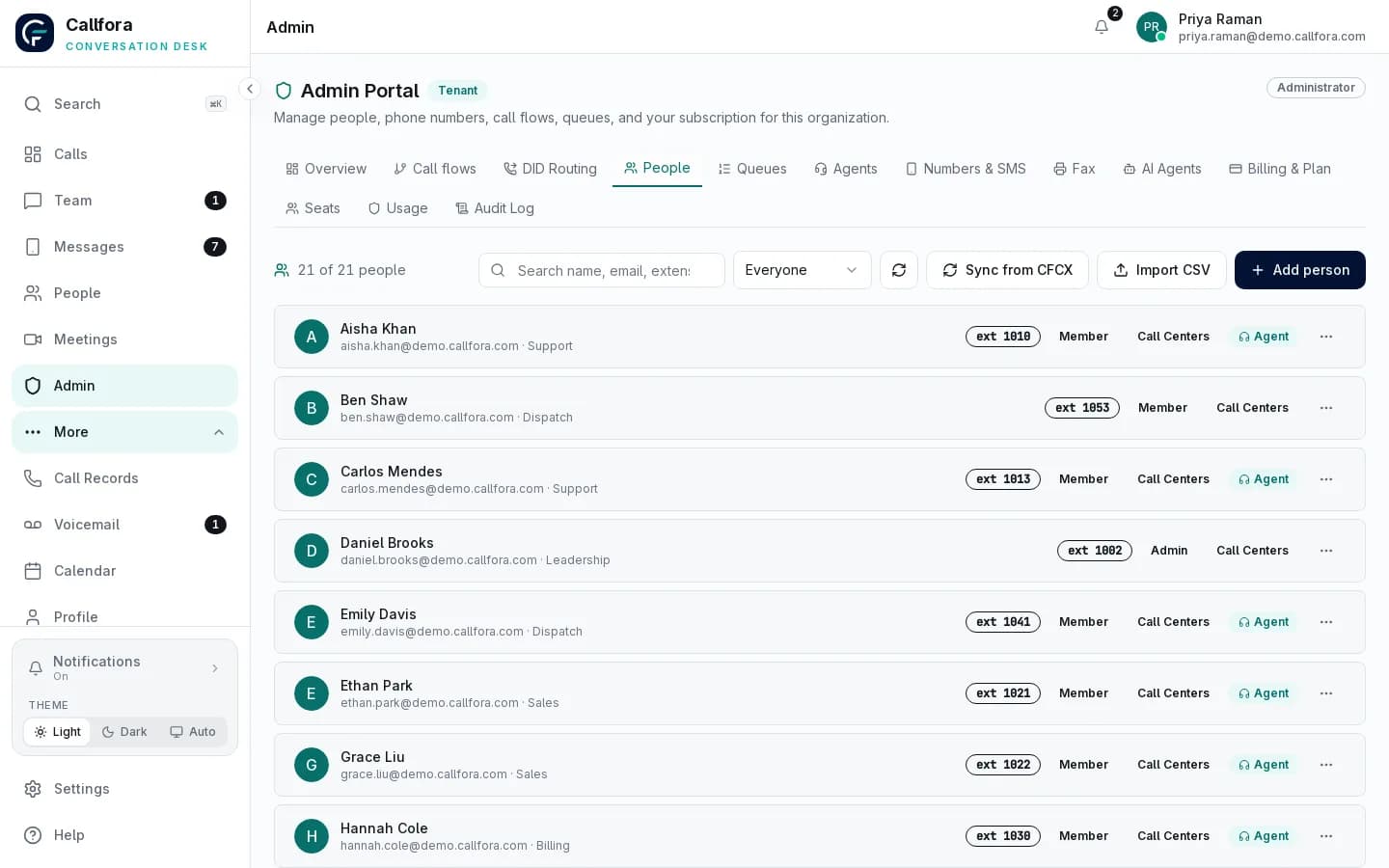This screenshot has height=868, width=1389.
Task: Open Messages in the sidebar
Action: 124,247
